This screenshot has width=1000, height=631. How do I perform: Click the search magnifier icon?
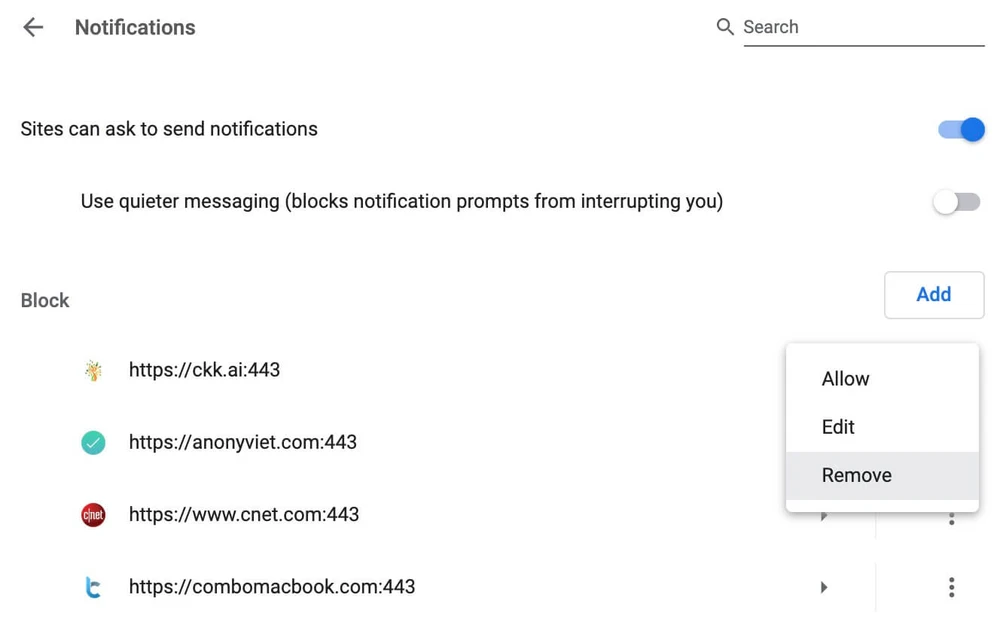click(725, 27)
